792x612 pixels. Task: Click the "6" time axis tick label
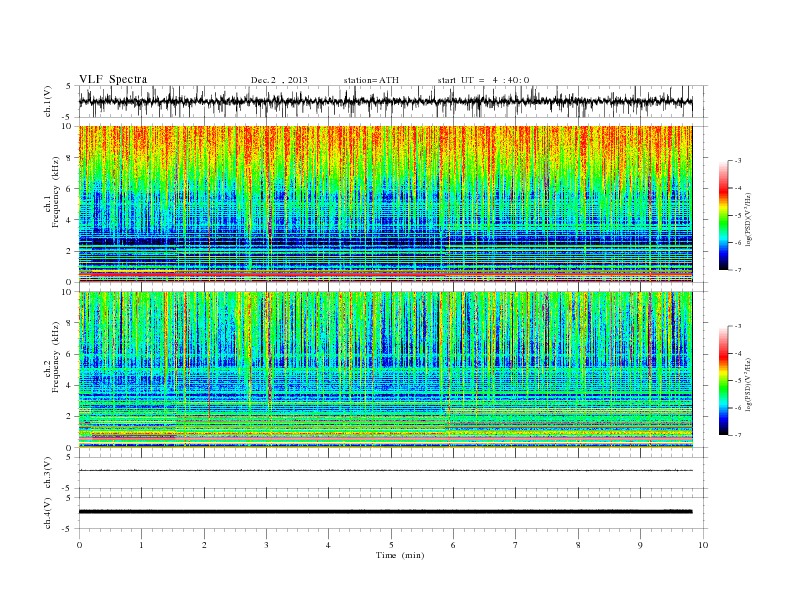click(x=453, y=545)
